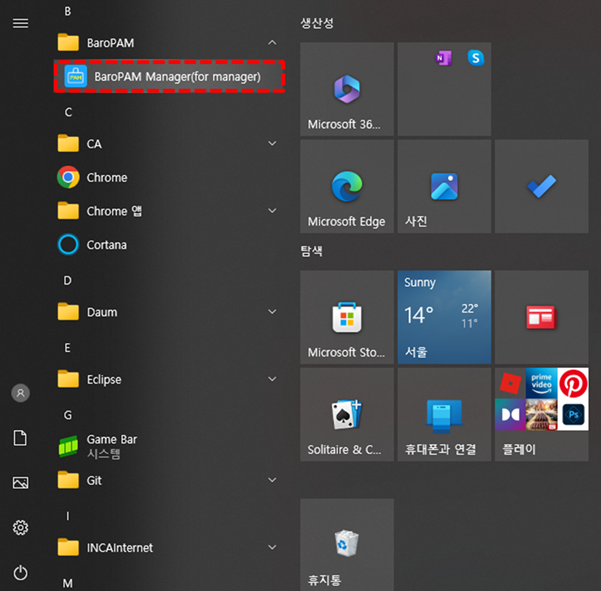Launch Solitaire & Casual Games tile
The width and height of the screenshot is (601, 591).
347,415
